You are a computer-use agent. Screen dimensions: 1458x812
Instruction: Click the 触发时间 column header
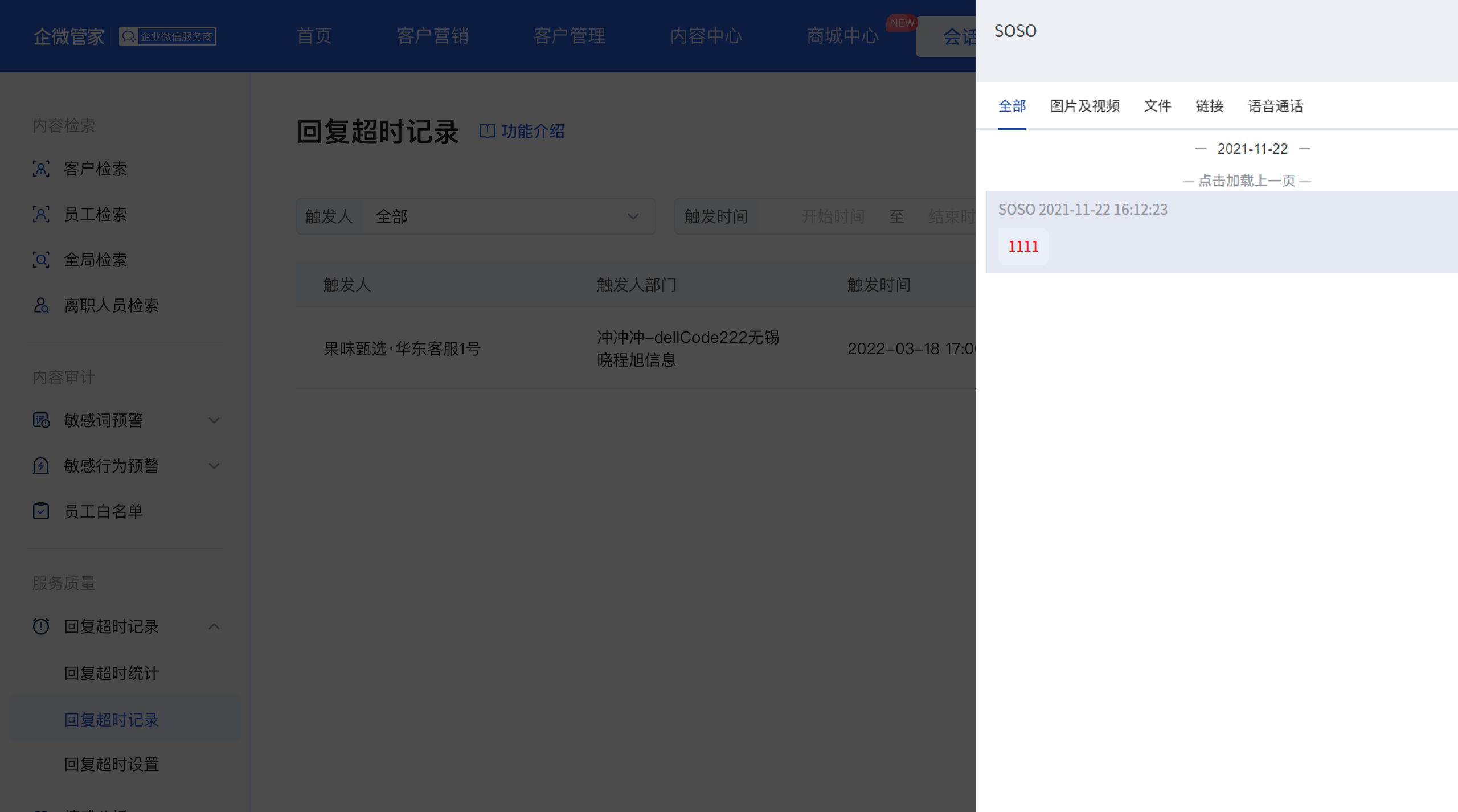[x=879, y=285]
